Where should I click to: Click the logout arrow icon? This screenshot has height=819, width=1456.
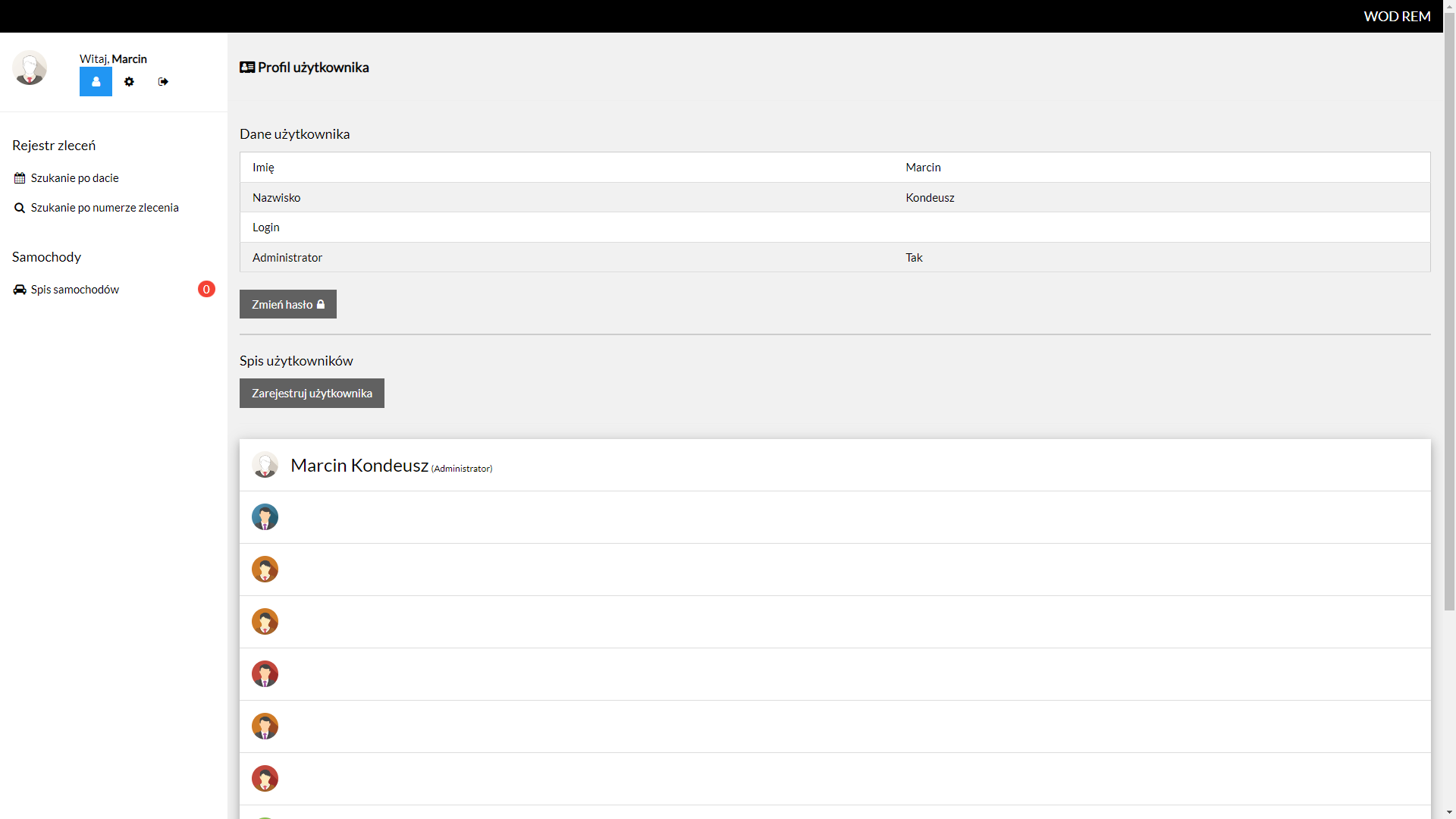click(x=163, y=82)
